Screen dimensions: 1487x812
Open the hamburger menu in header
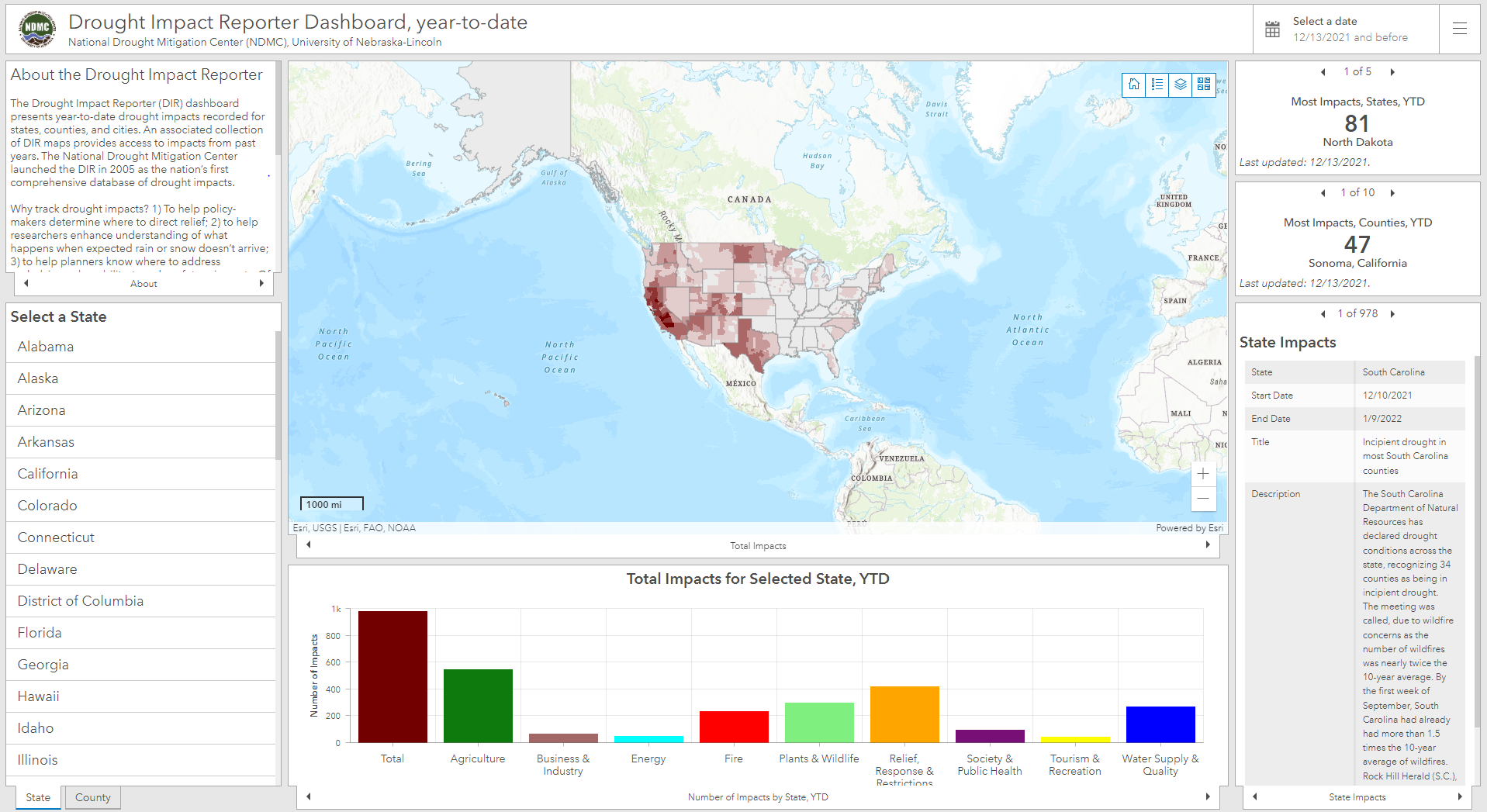[1459, 29]
